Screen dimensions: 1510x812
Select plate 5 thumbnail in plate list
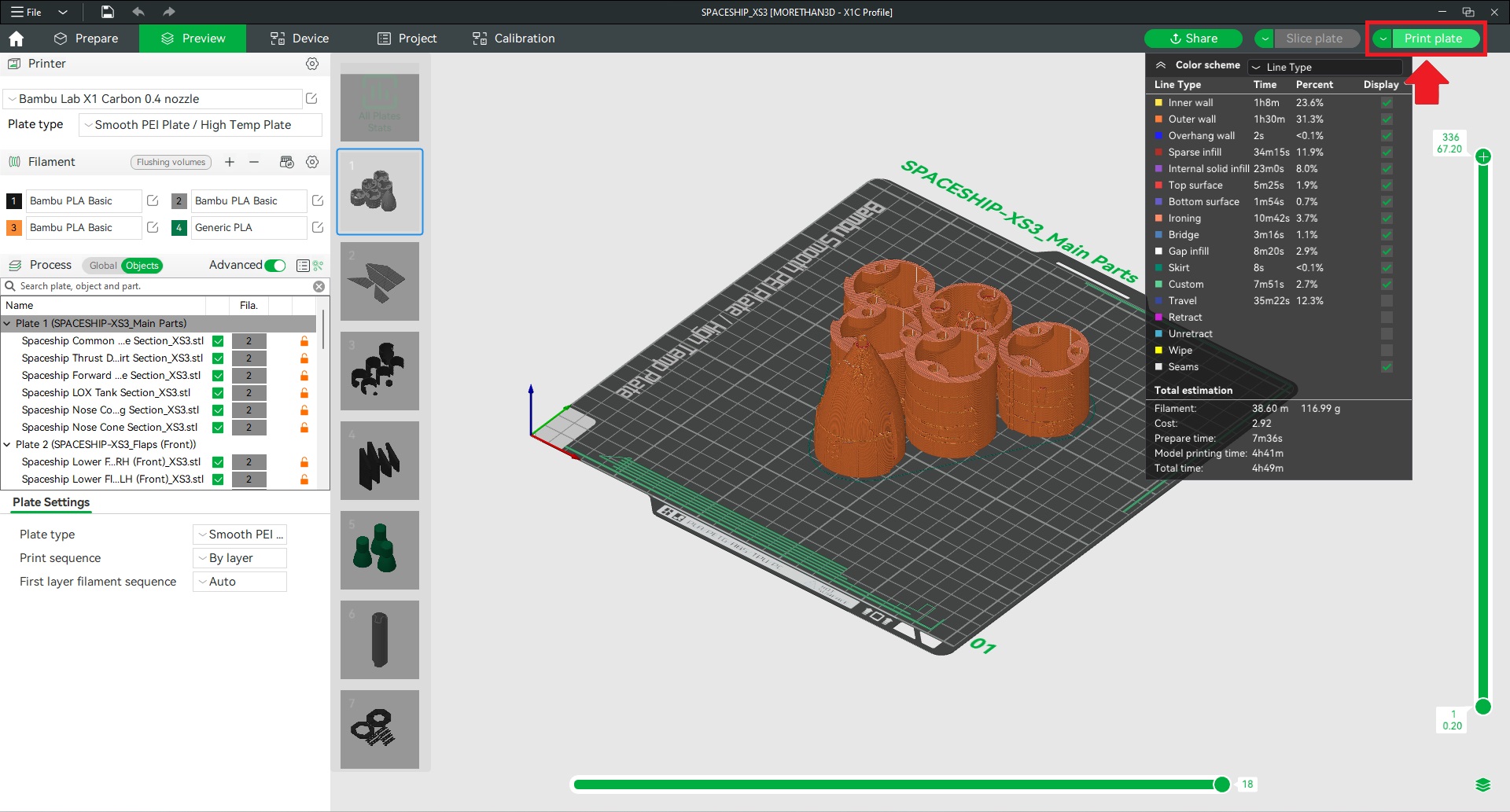[379, 549]
